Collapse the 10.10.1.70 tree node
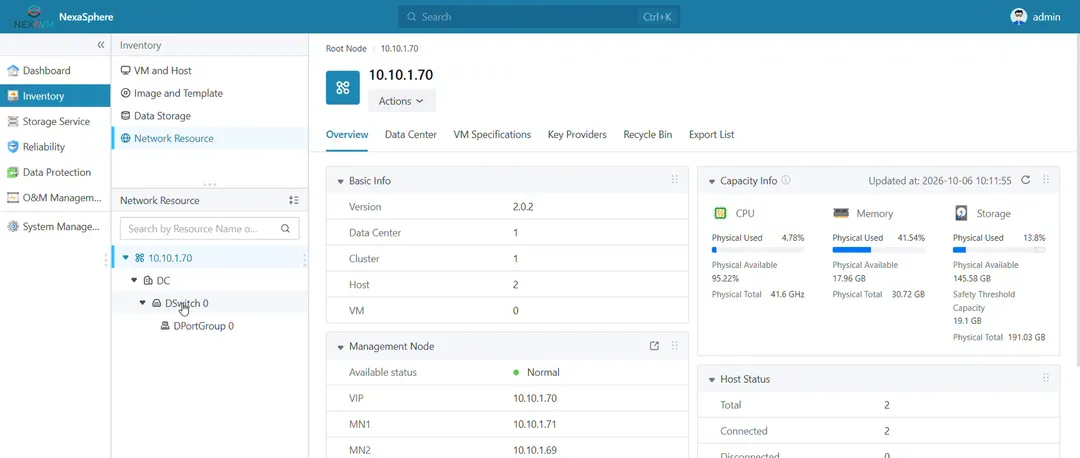 pos(125,258)
